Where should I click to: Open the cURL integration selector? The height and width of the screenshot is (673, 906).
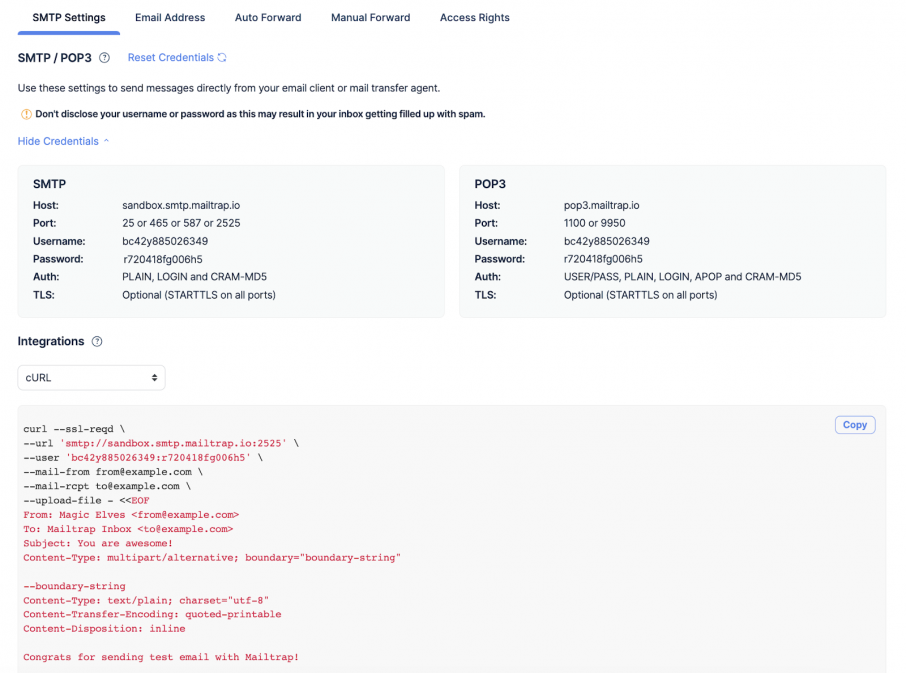coord(91,377)
